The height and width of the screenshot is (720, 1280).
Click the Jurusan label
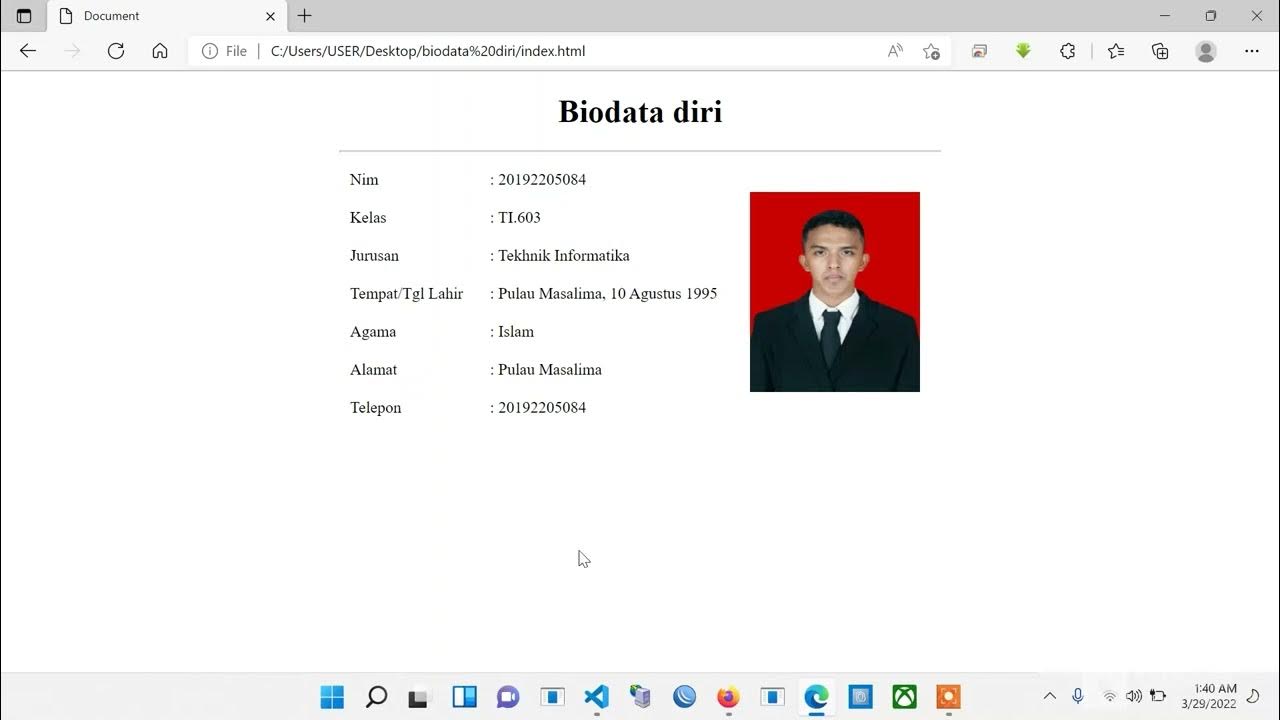(x=374, y=256)
